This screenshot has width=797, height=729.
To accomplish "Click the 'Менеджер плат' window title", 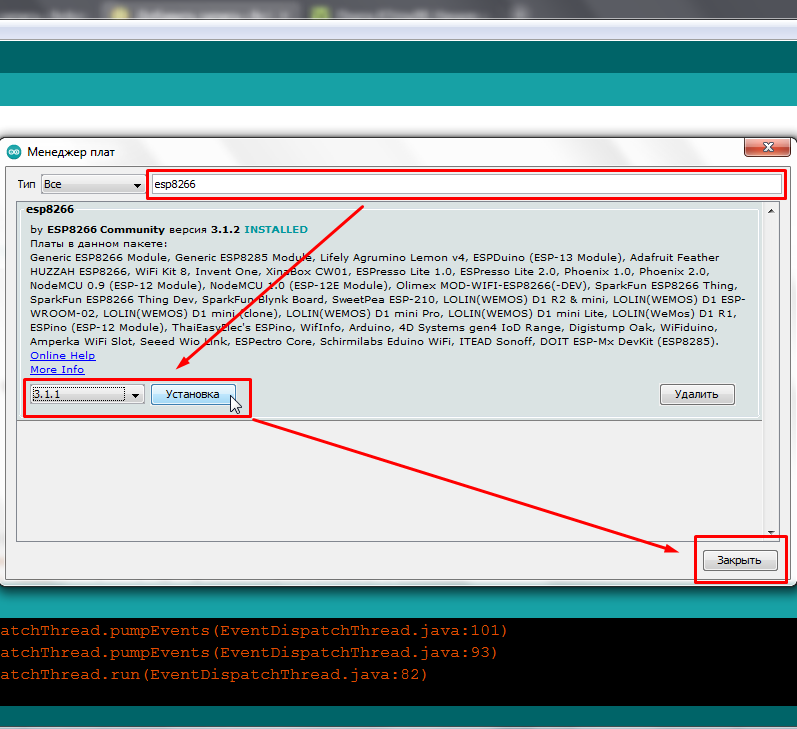I will click(x=71, y=152).
